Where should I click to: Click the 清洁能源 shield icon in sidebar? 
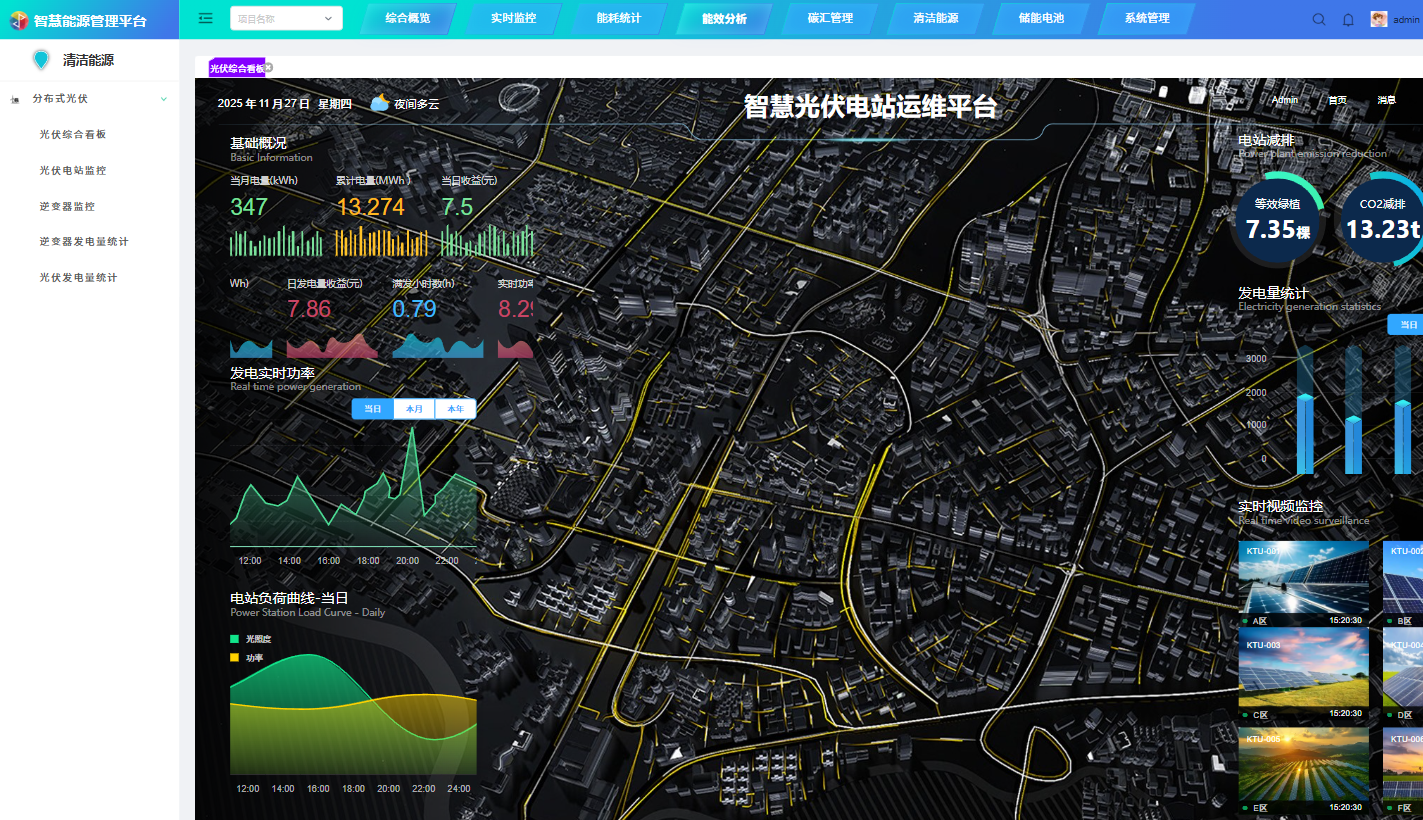41,60
